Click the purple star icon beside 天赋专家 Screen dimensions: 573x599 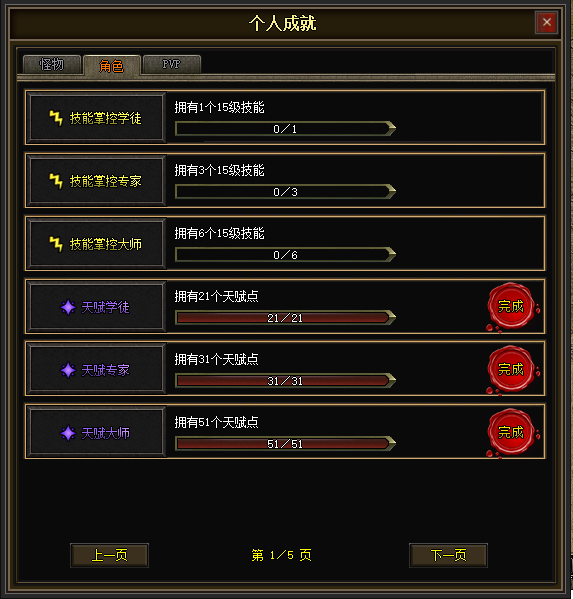pos(68,370)
